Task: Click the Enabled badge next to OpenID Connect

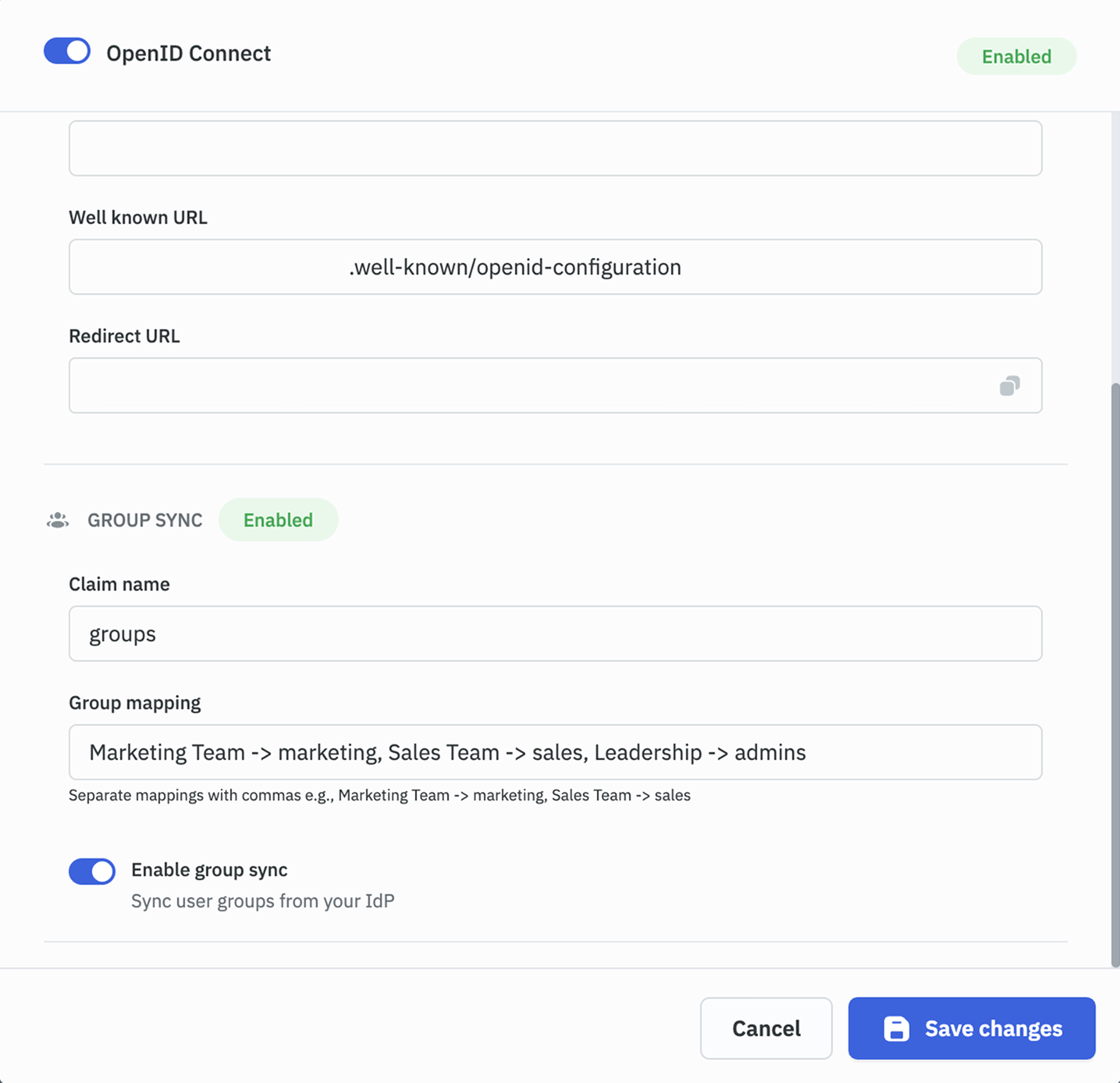Action: point(1016,56)
